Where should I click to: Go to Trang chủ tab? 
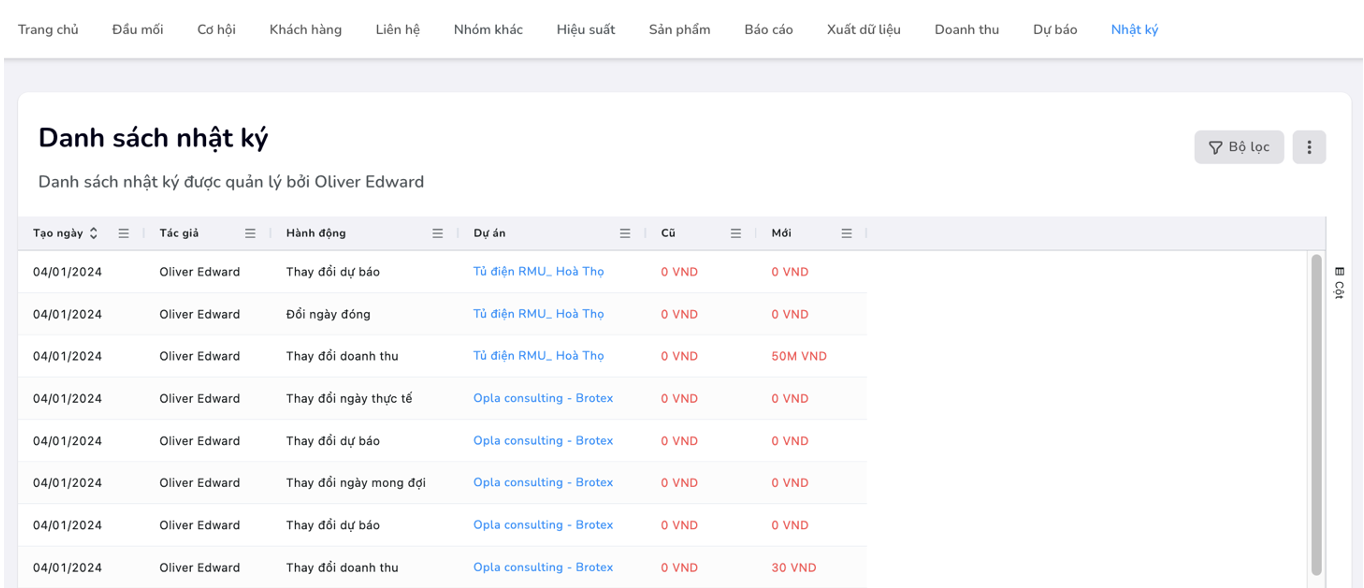48,29
